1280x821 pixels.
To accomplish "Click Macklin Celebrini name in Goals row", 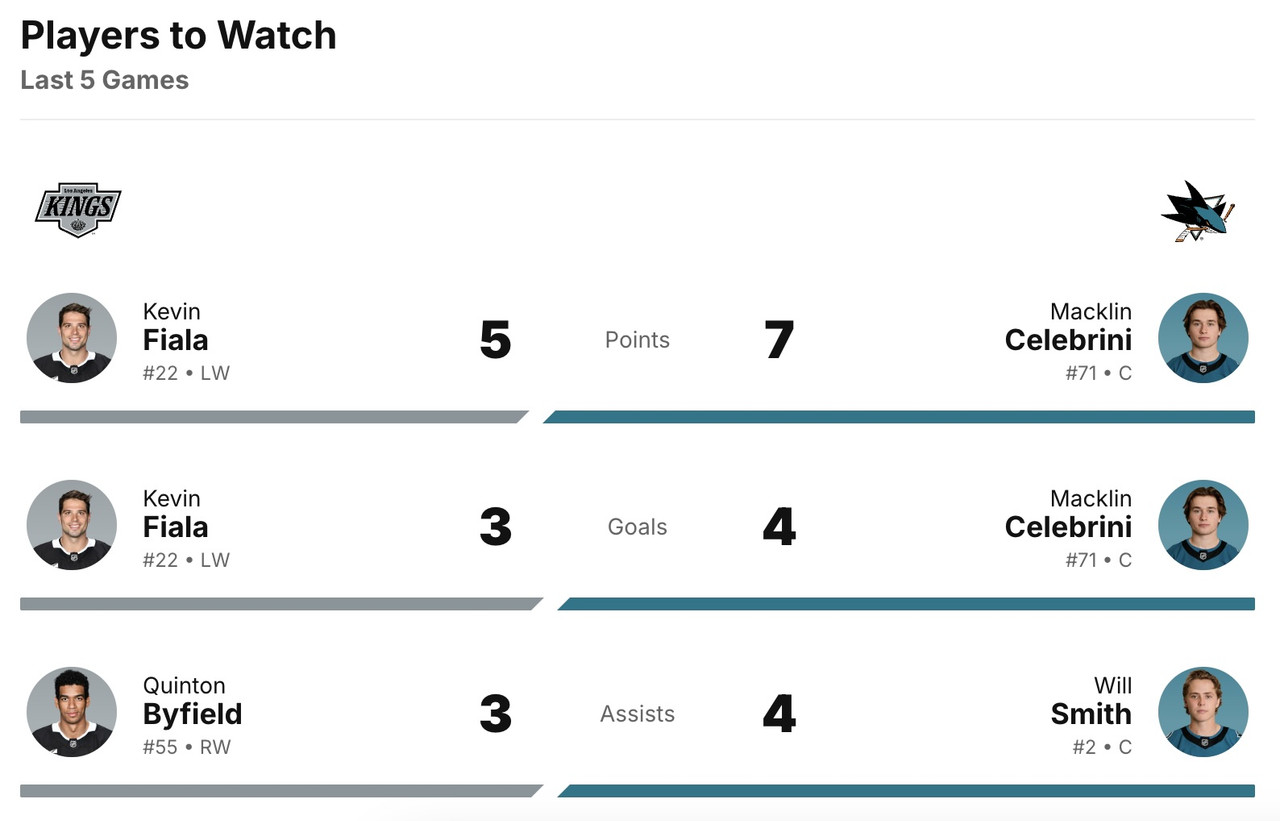I will pyautogui.click(x=1068, y=527).
